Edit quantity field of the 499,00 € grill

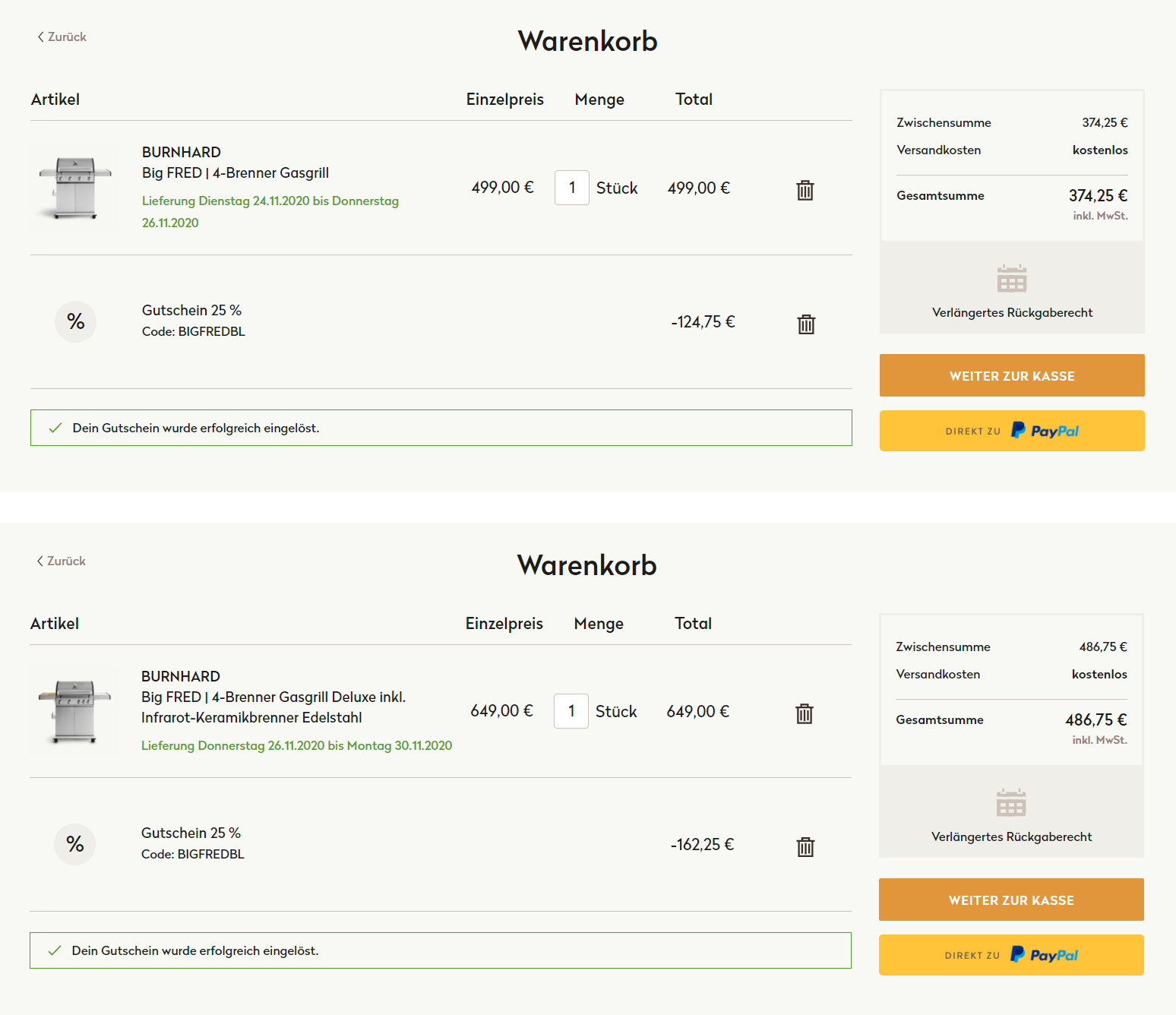click(572, 188)
